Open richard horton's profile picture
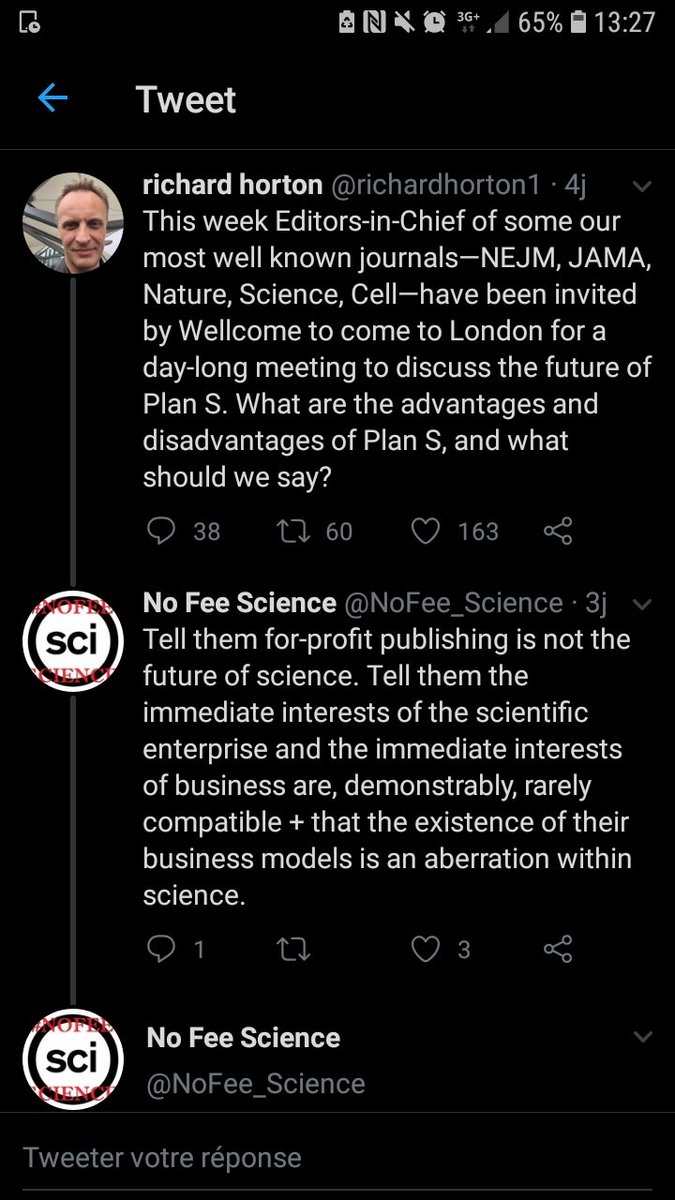The width and height of the screenshot is (675, 1200). 73,223
